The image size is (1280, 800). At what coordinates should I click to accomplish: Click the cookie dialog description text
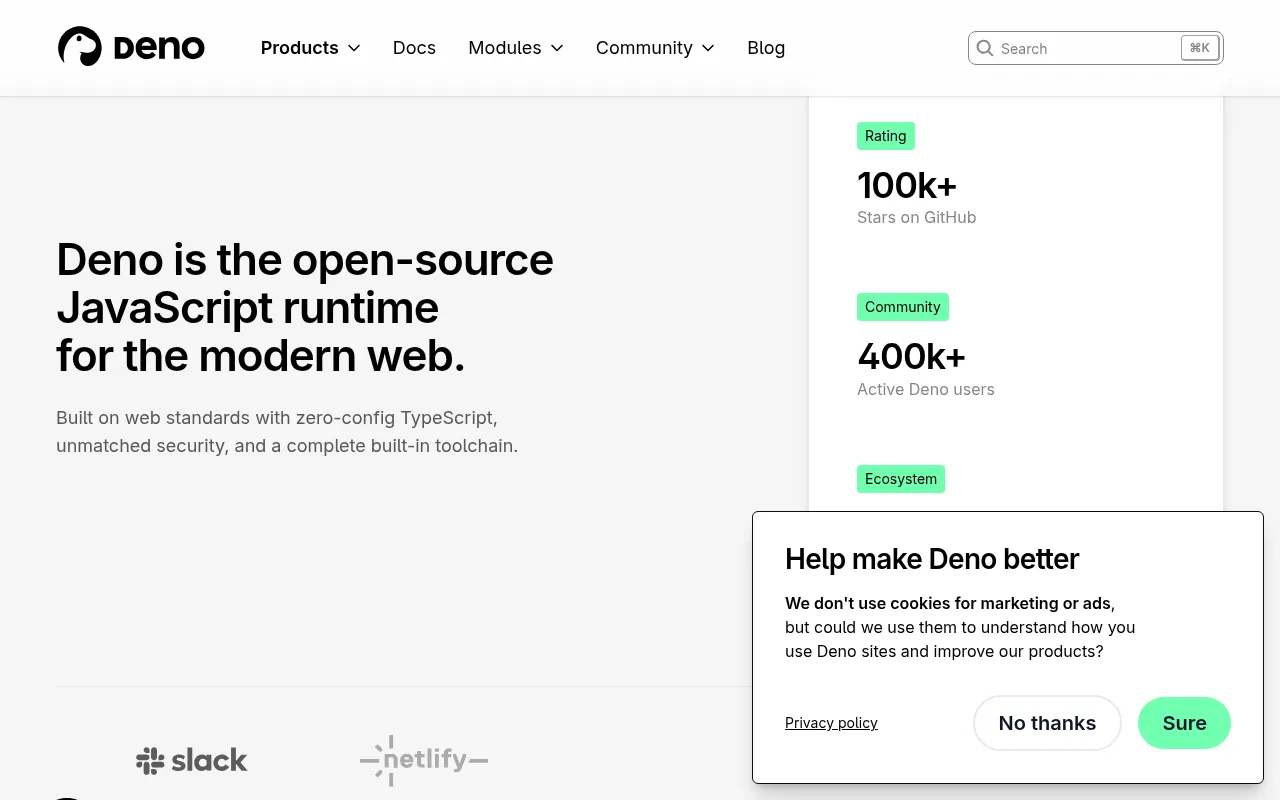[960, 627]
